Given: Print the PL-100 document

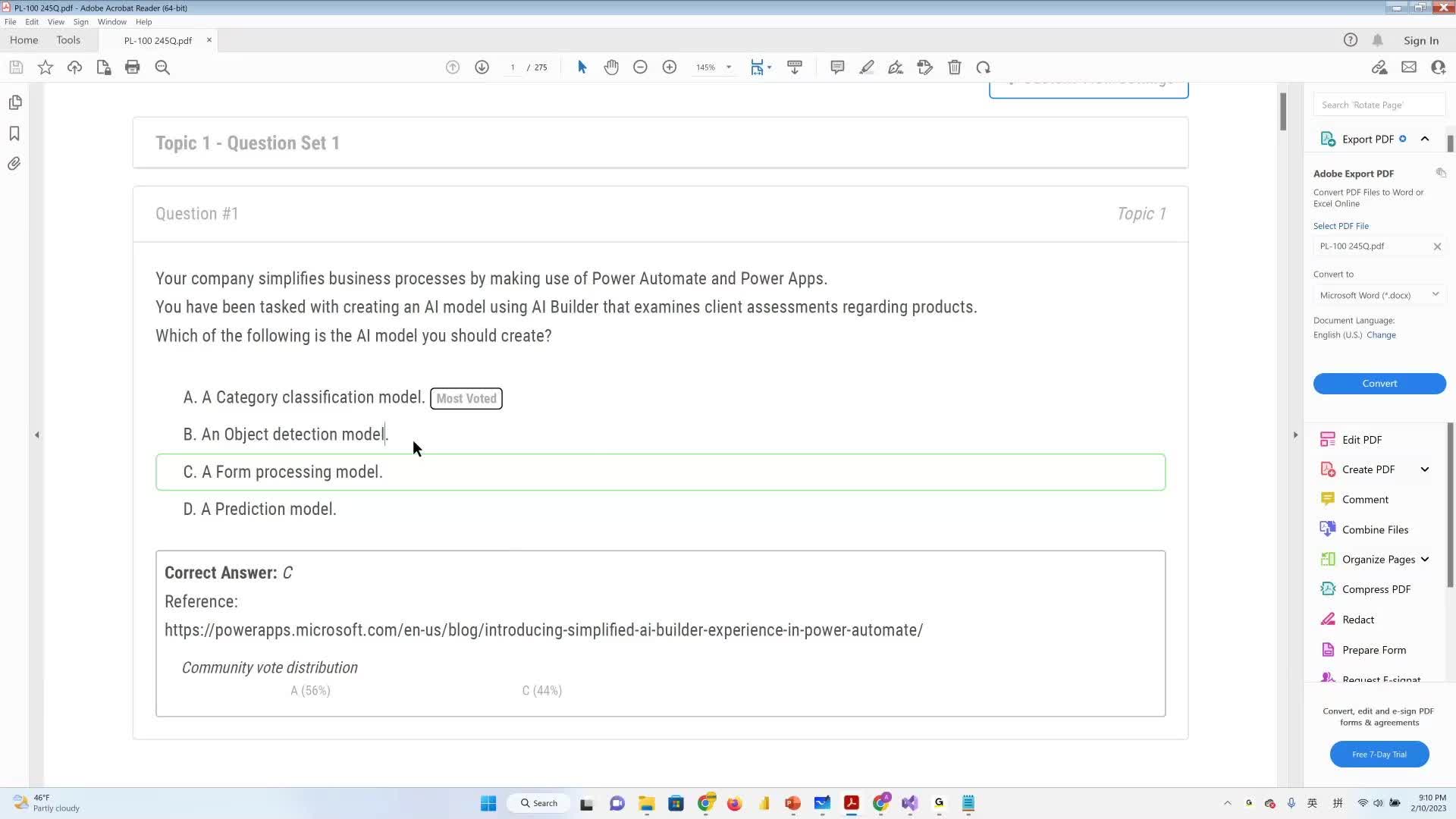Looking at the screenshot, I should coord(133,67).
